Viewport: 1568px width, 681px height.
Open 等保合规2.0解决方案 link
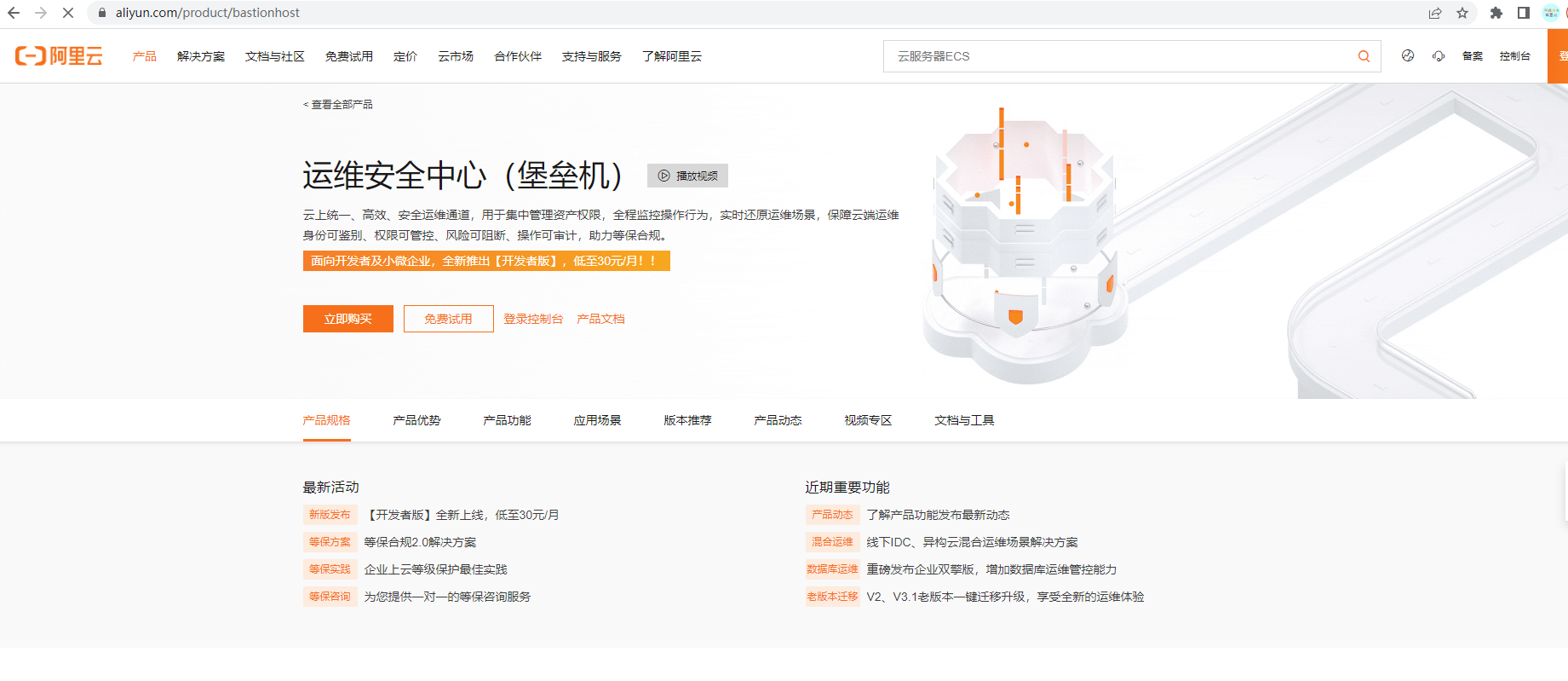(421, 542)
